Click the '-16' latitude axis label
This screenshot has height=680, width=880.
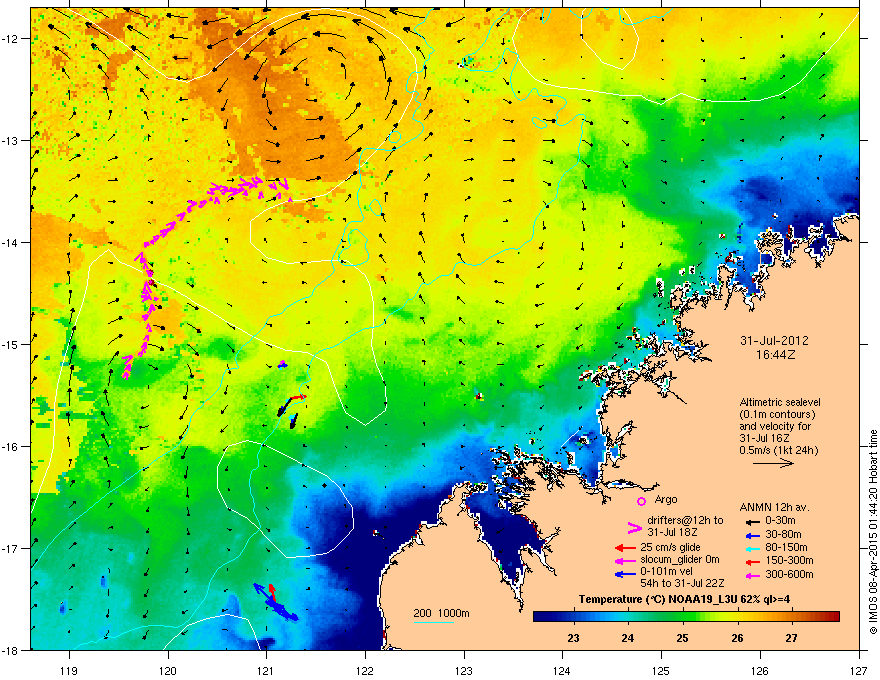tap(11, 447)
